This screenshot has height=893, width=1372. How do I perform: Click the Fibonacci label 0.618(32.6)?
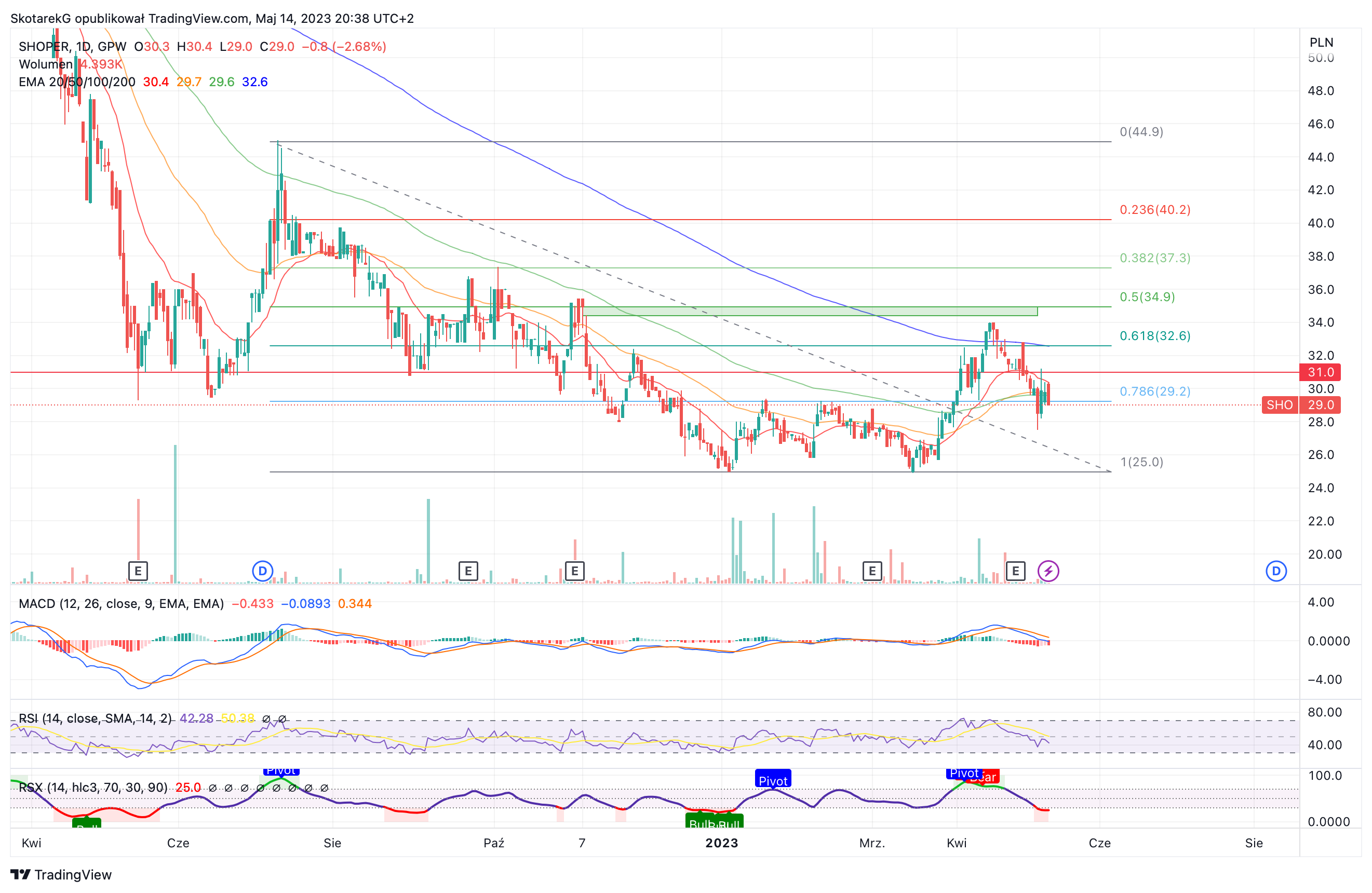1155,336
